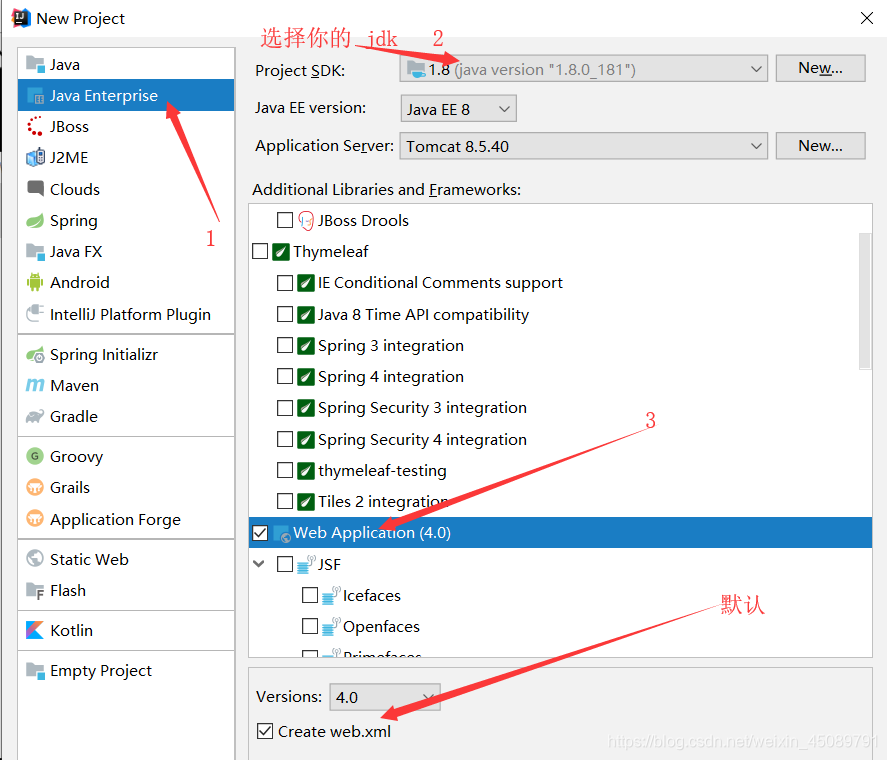Click the Clouds icon in sidebar
Image resolution: width=887 pixels, height=760 pixels.
[35, 188]
